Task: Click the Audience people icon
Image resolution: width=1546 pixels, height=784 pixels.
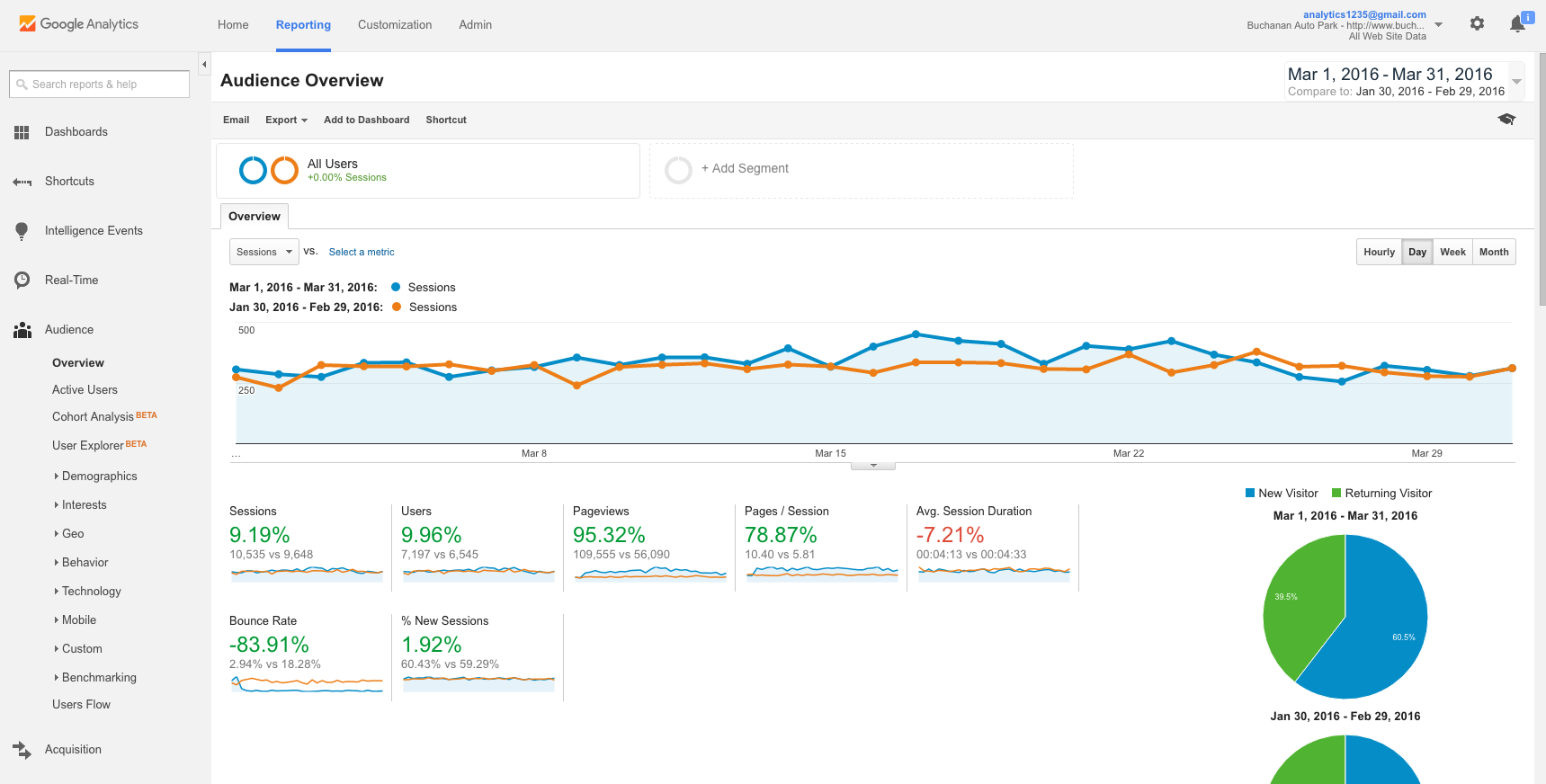Action: (22, 330)
